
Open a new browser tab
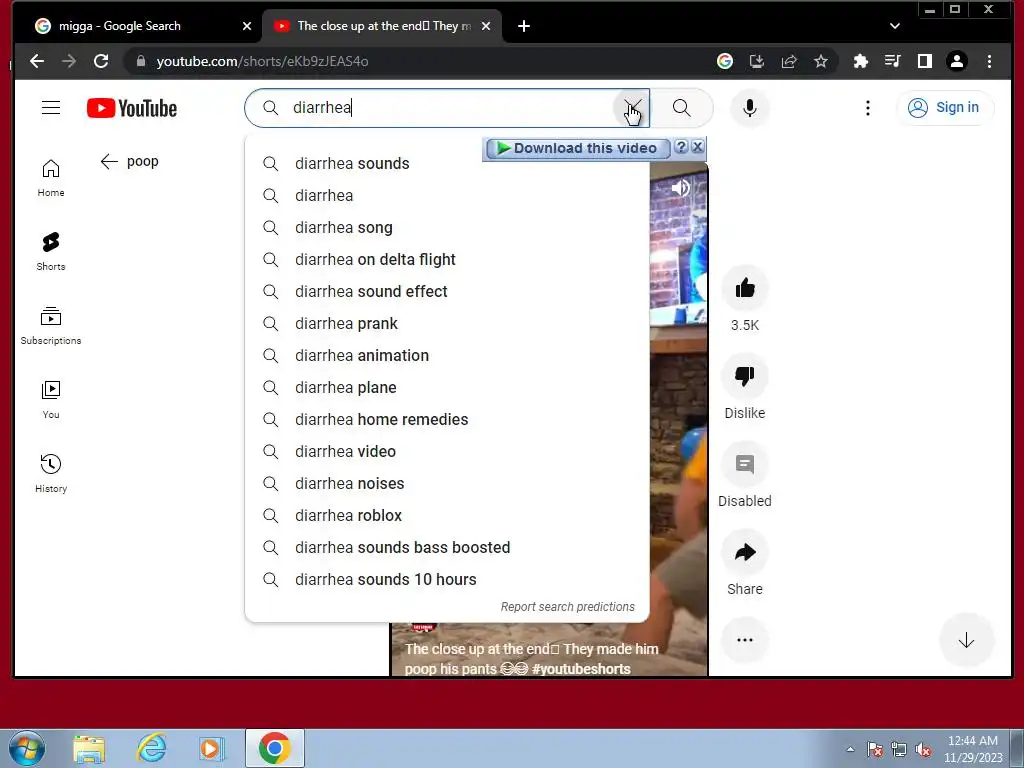(524, 26)
